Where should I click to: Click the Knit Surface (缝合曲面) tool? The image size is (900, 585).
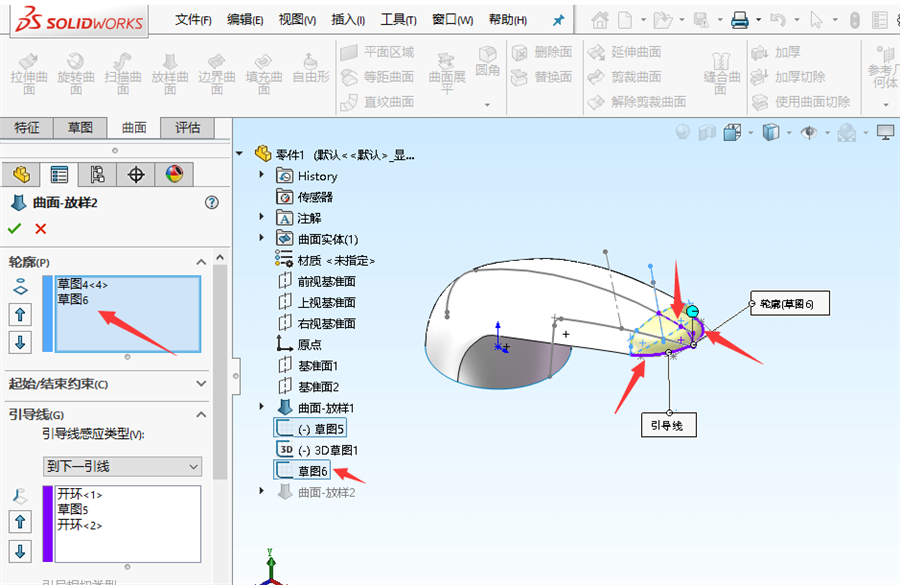point(721,73)
